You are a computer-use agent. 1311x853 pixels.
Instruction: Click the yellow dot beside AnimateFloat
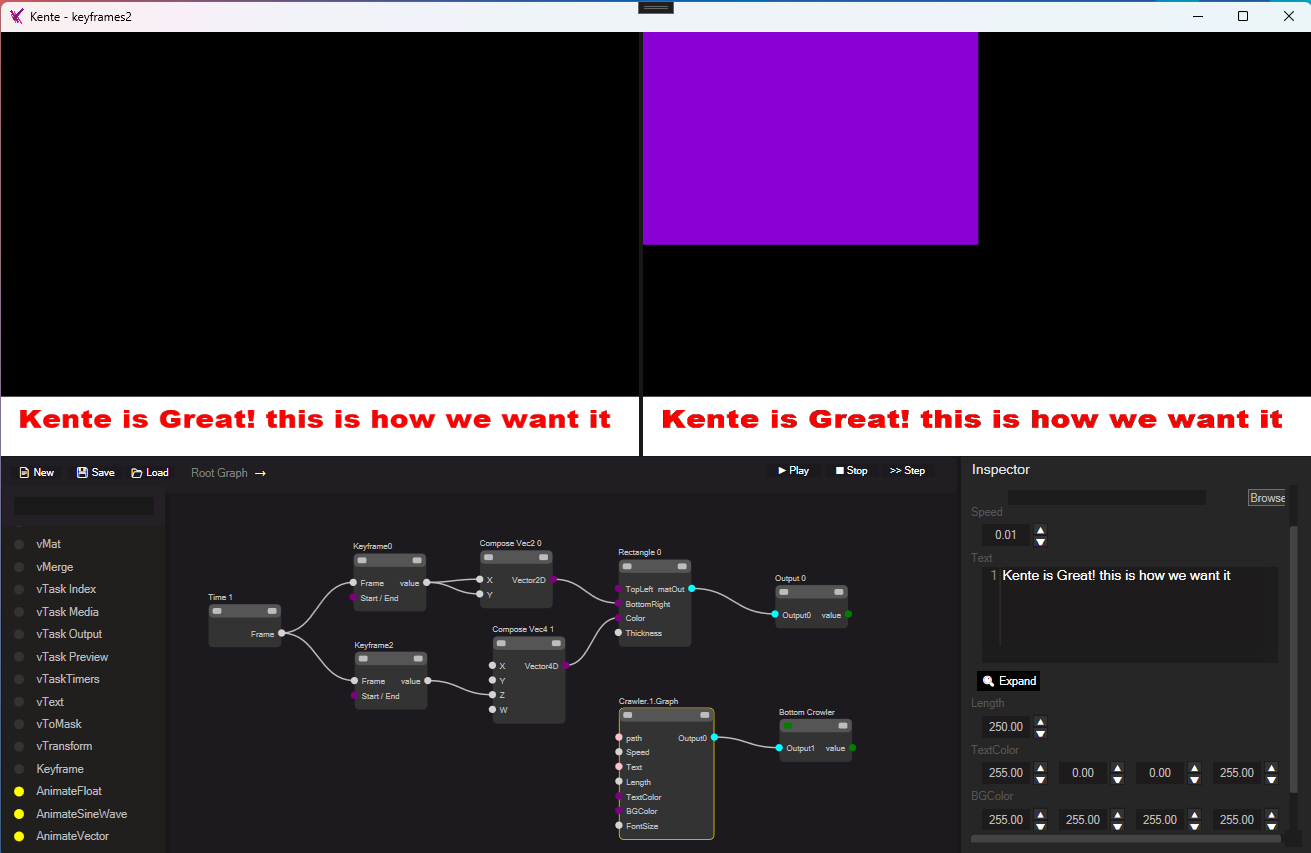click(x=19, y=792)
